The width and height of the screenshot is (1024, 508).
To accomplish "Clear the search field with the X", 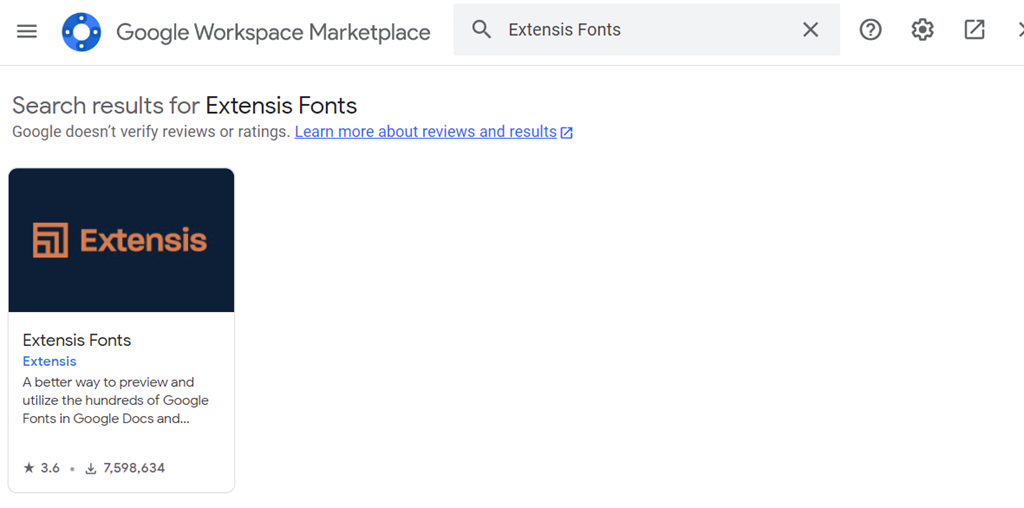I will (810, 29).
